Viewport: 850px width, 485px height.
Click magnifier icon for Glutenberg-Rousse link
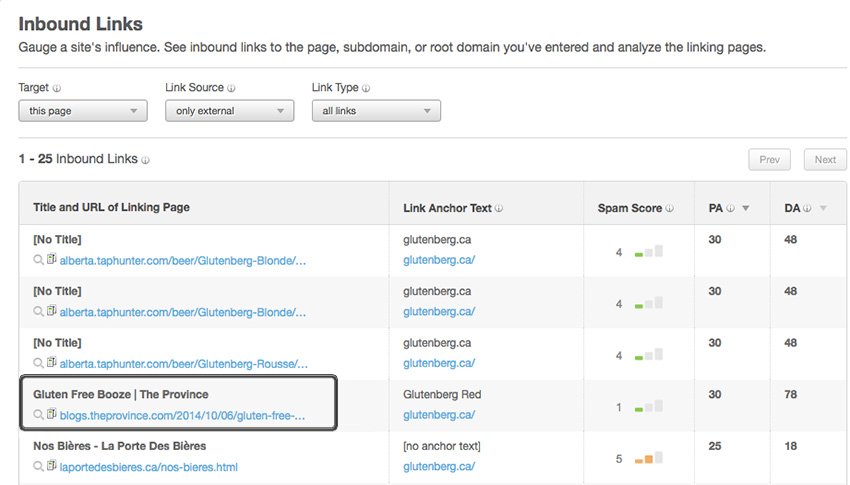(38, 363)
